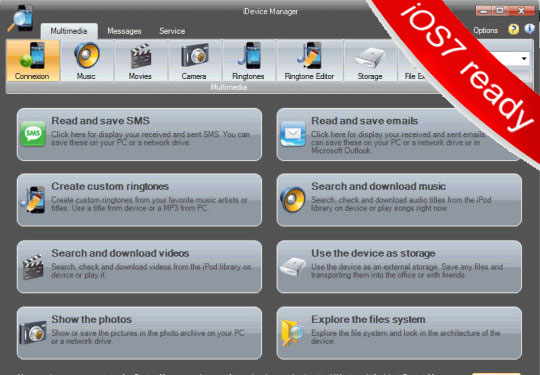
Task: Close the iDevice Manager window
Action: (521, 11)
